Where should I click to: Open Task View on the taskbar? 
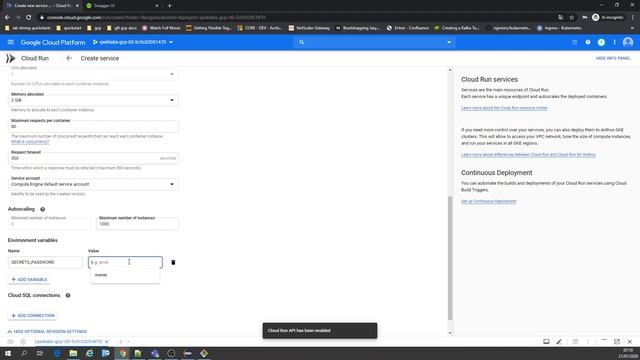[x=40, y=353]
